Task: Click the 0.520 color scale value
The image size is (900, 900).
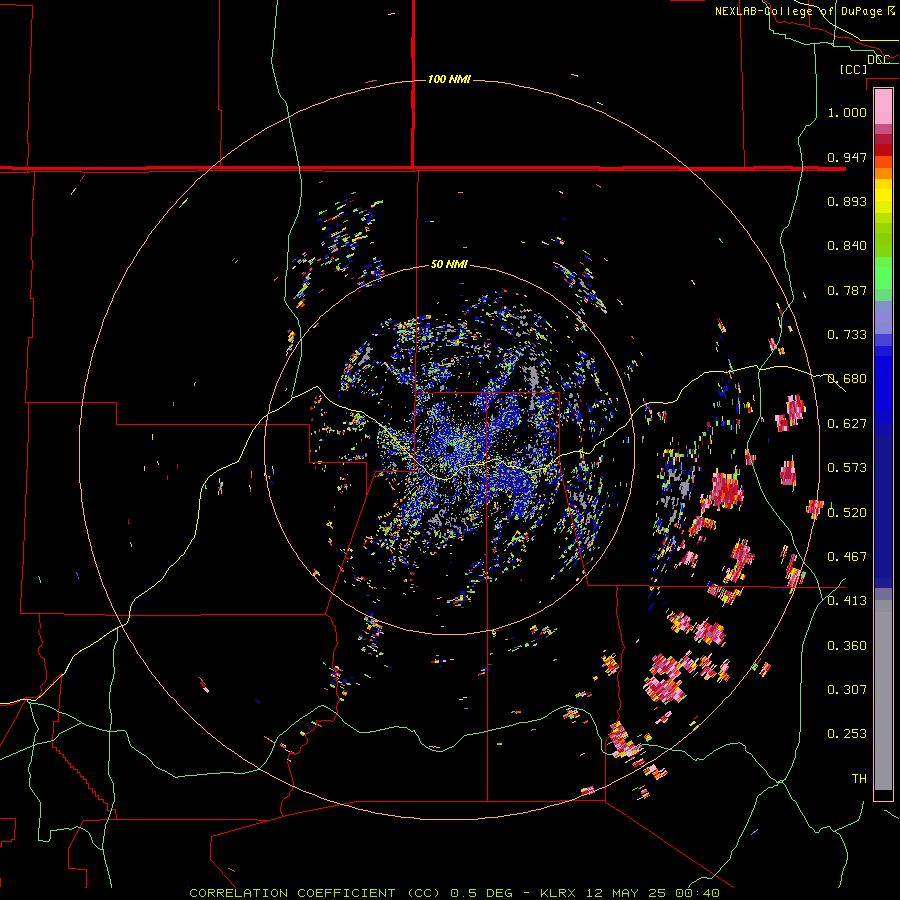Action: 847,513
